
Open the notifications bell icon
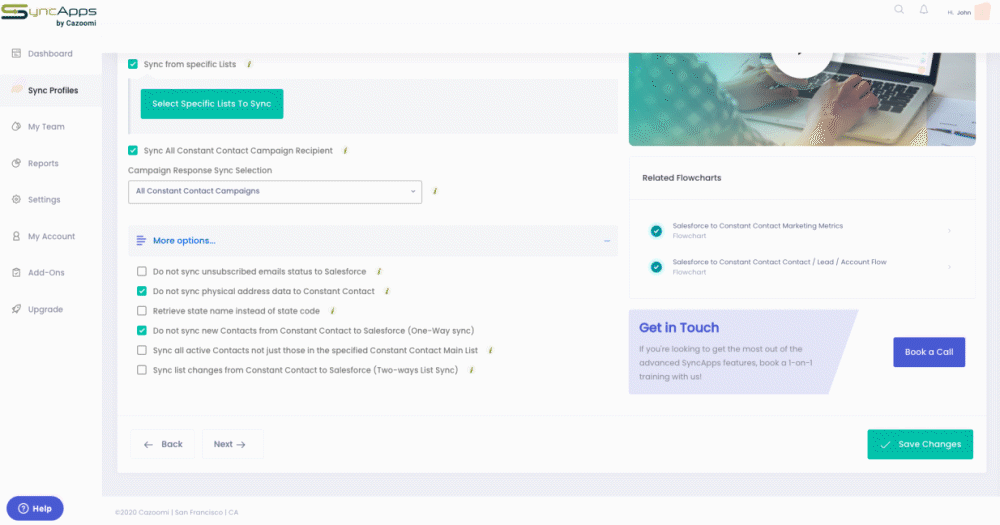click(923, 10)
